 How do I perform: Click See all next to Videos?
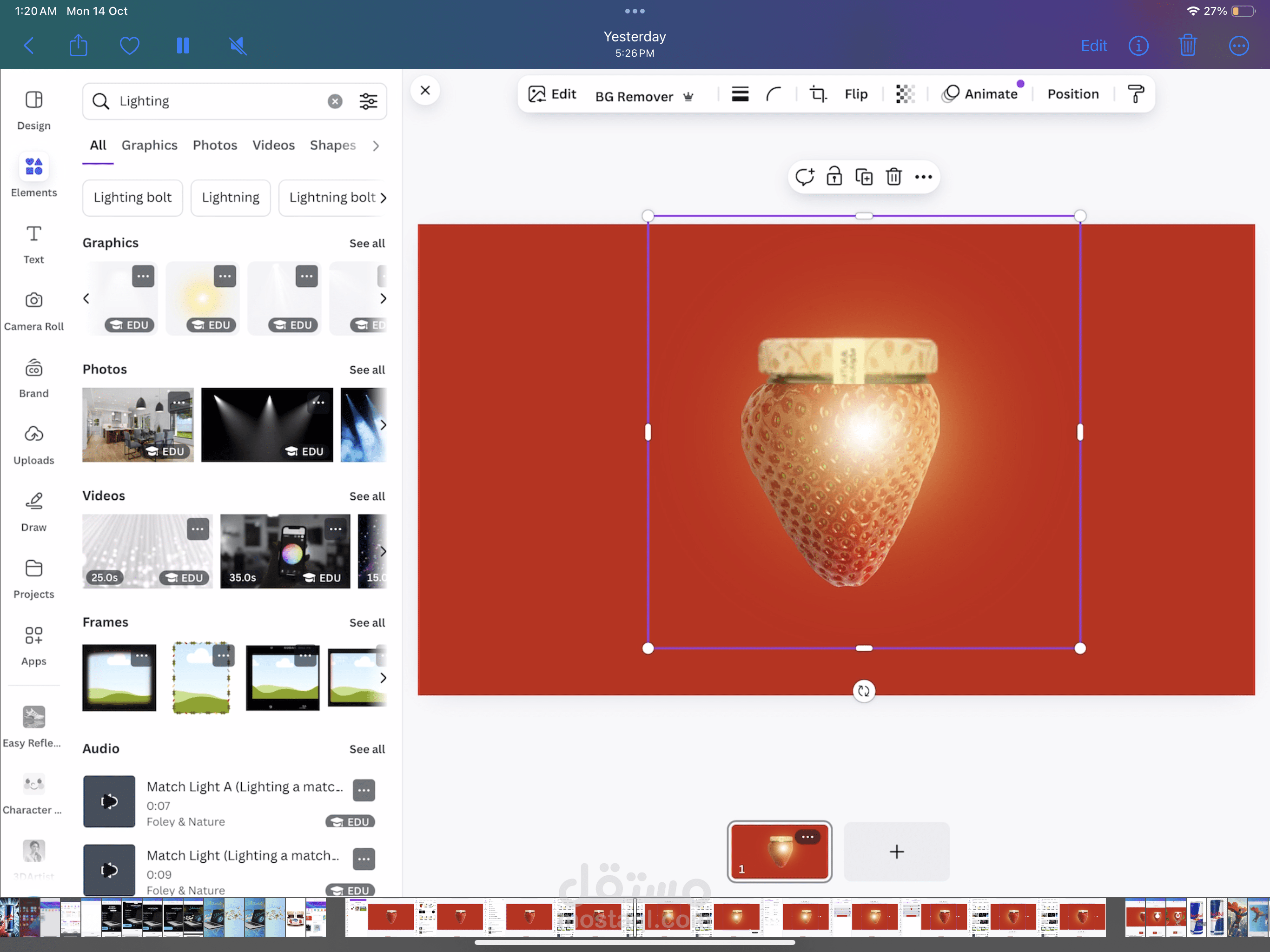pos(367,496)
